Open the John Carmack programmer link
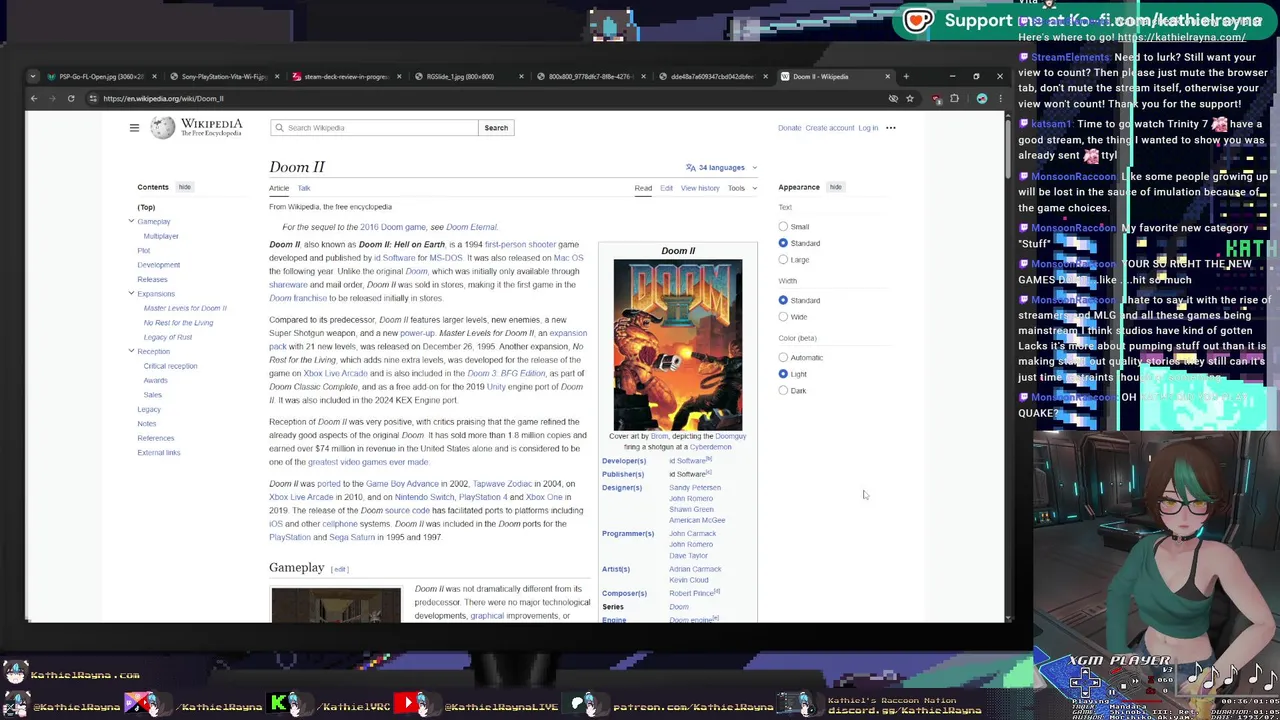Viewport: 1280px width, 720px height. coord(693,533)
